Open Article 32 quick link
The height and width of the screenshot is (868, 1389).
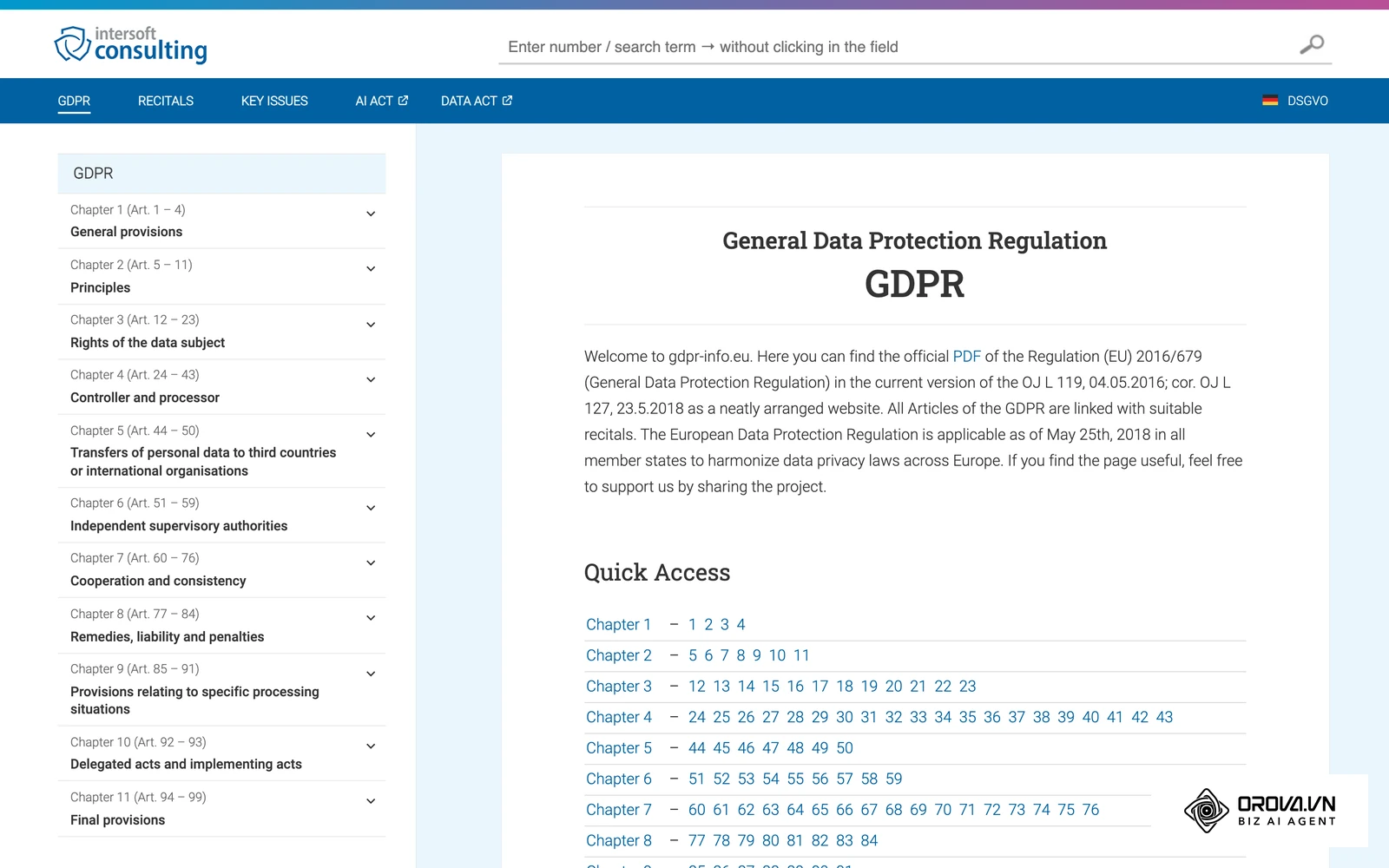click(893, 717)
